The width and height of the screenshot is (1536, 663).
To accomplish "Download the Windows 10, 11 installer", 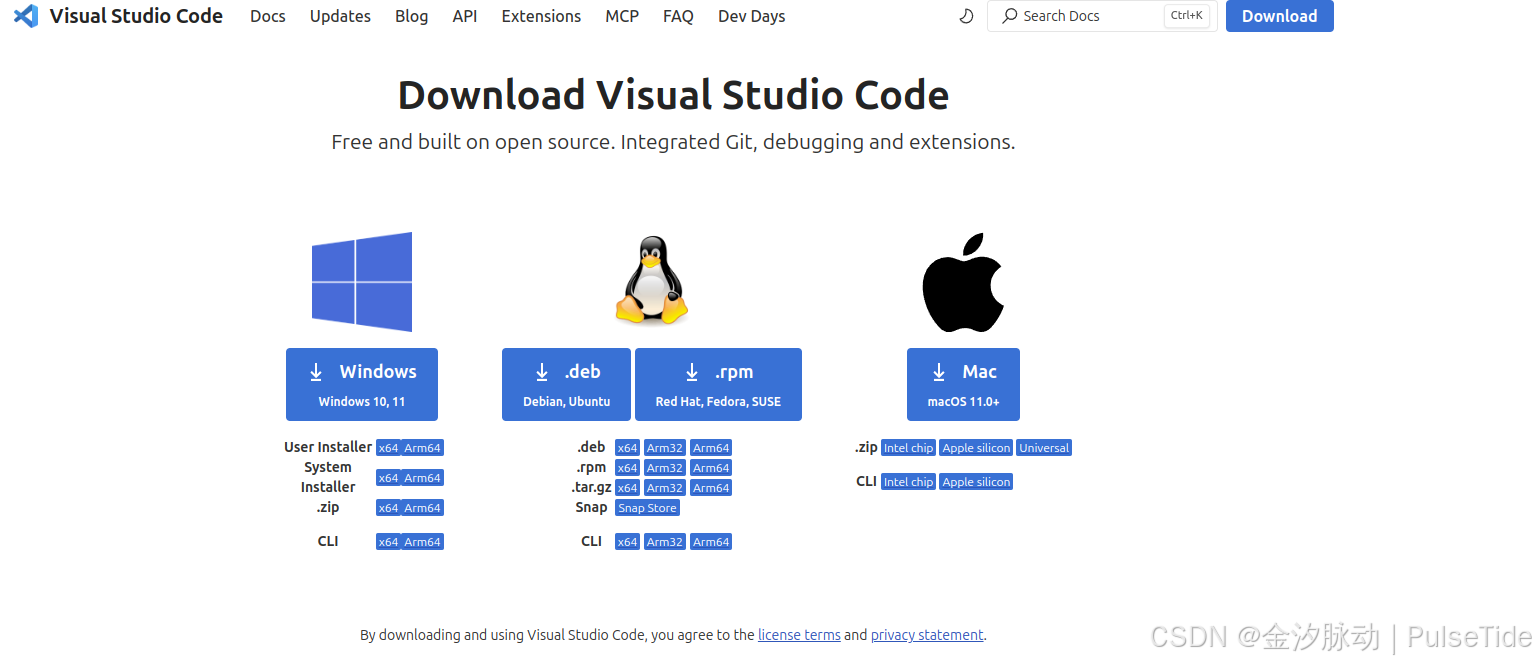I will [362, 385].
